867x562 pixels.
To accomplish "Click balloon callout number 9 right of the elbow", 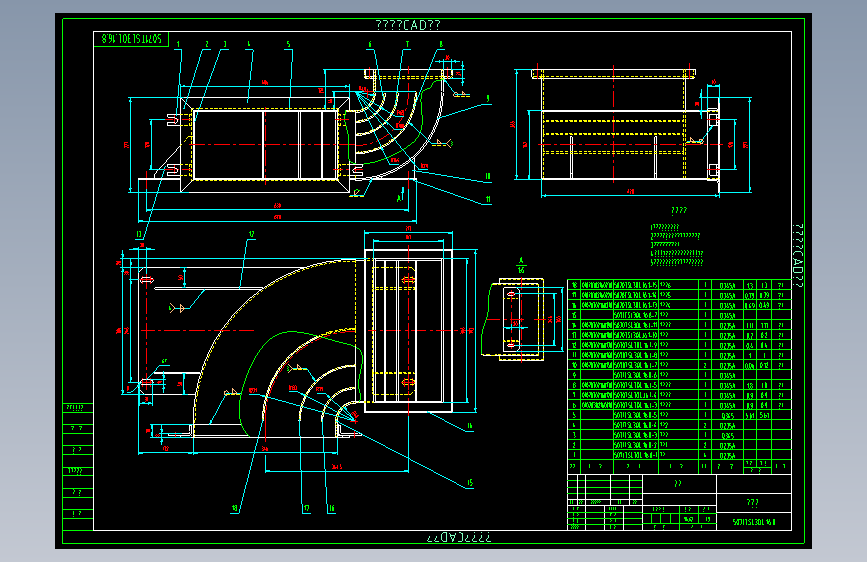I will [487, 98].
